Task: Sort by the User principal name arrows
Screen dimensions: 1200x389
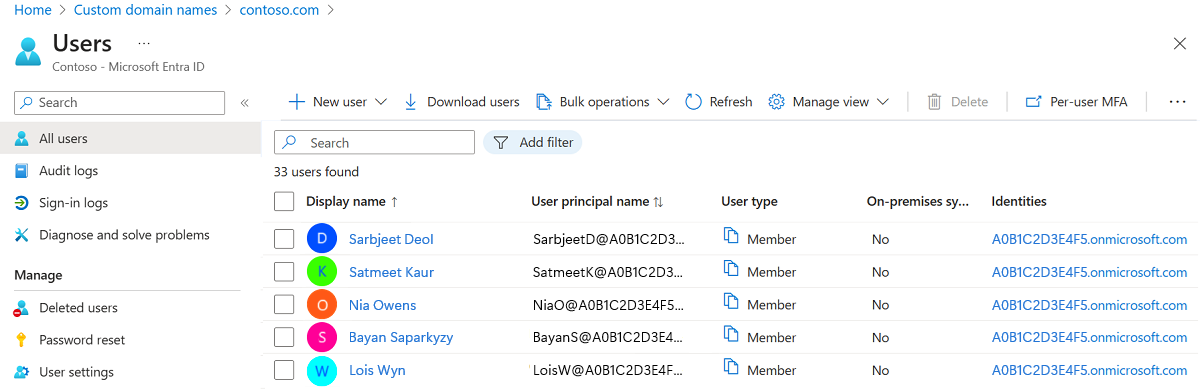Action: 658,202
